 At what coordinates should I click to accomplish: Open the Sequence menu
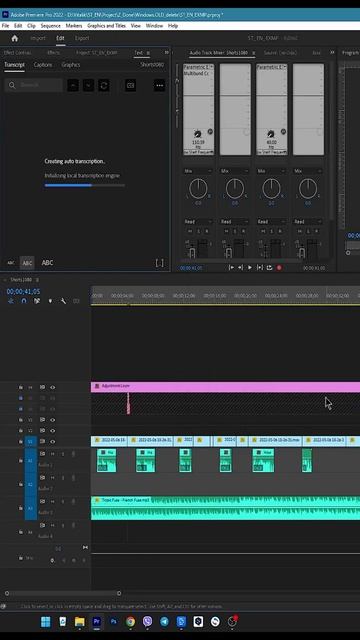click(51, 26)
